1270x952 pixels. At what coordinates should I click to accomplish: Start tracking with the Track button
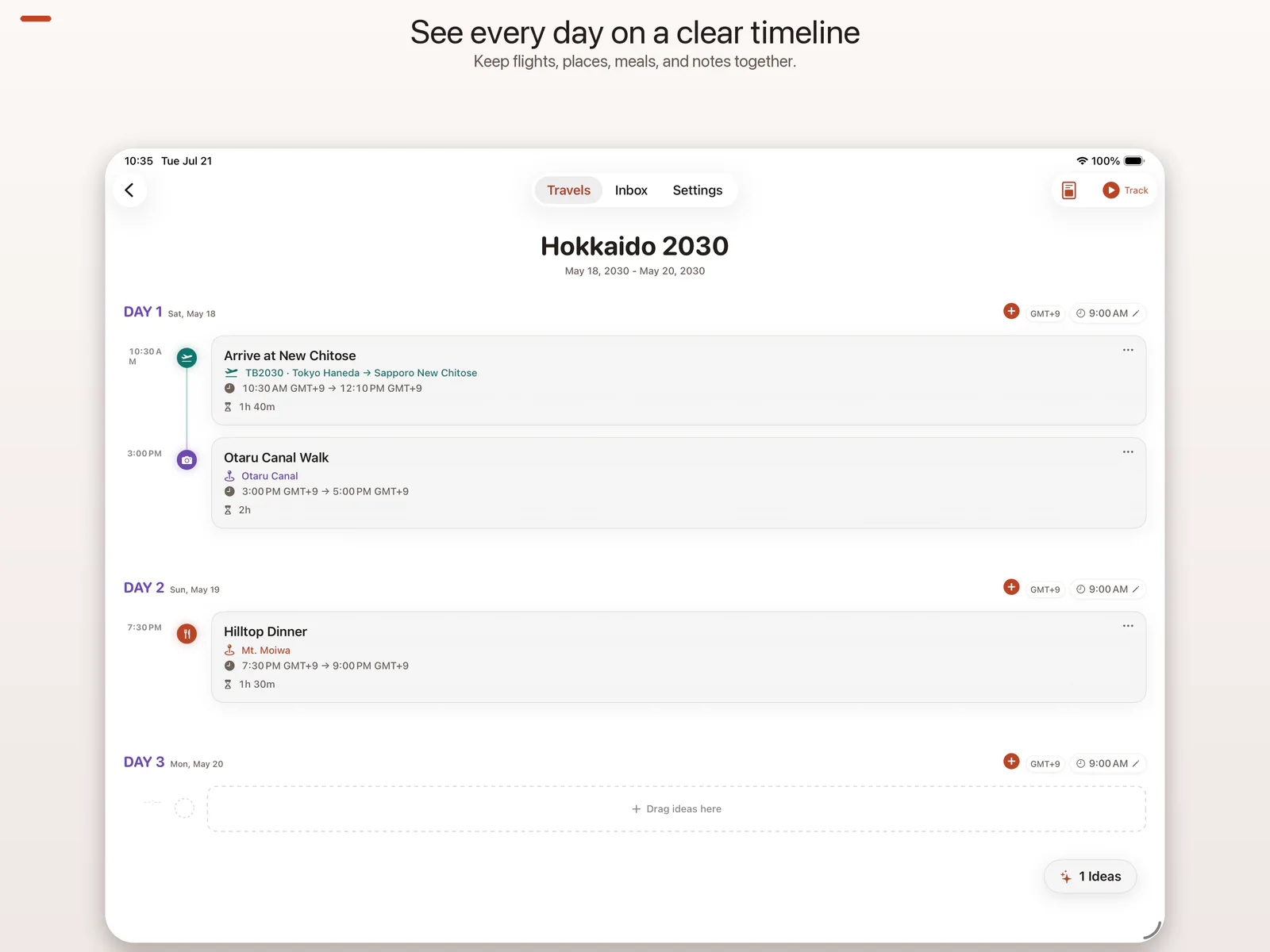click(1126, 190)
